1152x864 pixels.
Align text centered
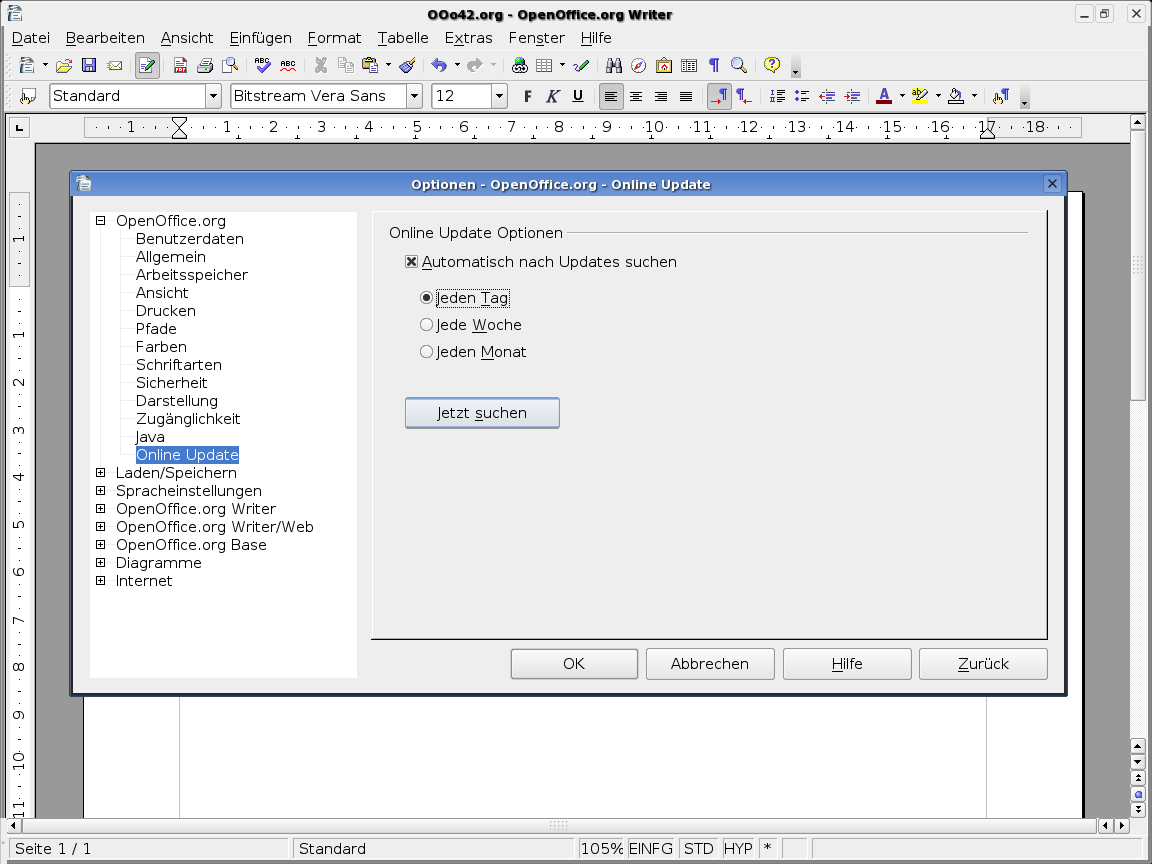tap(636, 96)
